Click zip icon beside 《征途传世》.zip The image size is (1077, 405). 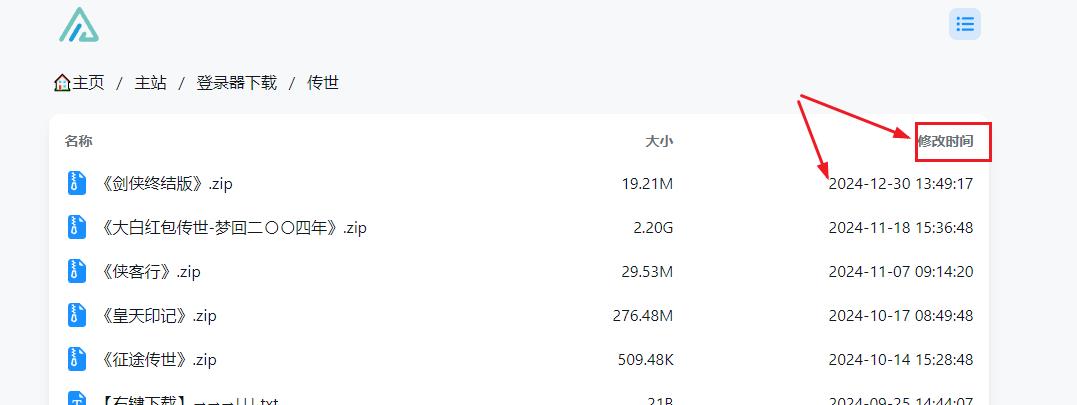coord(77,359)
